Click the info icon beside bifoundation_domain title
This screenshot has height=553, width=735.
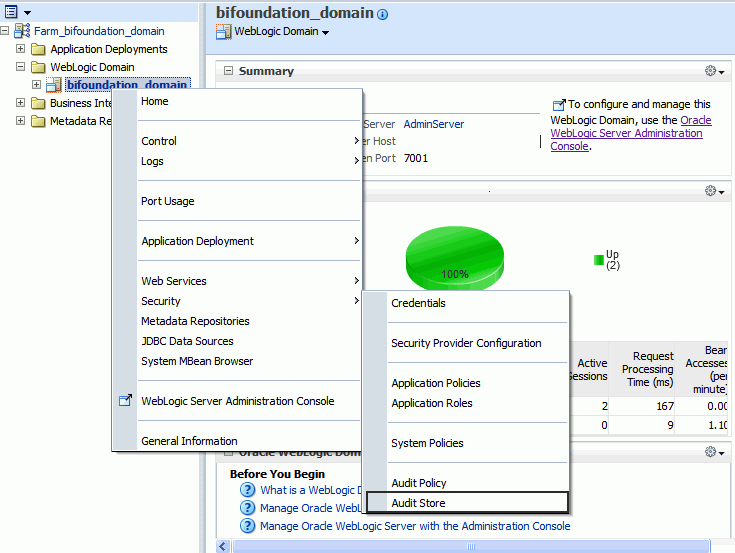[382, 15]
